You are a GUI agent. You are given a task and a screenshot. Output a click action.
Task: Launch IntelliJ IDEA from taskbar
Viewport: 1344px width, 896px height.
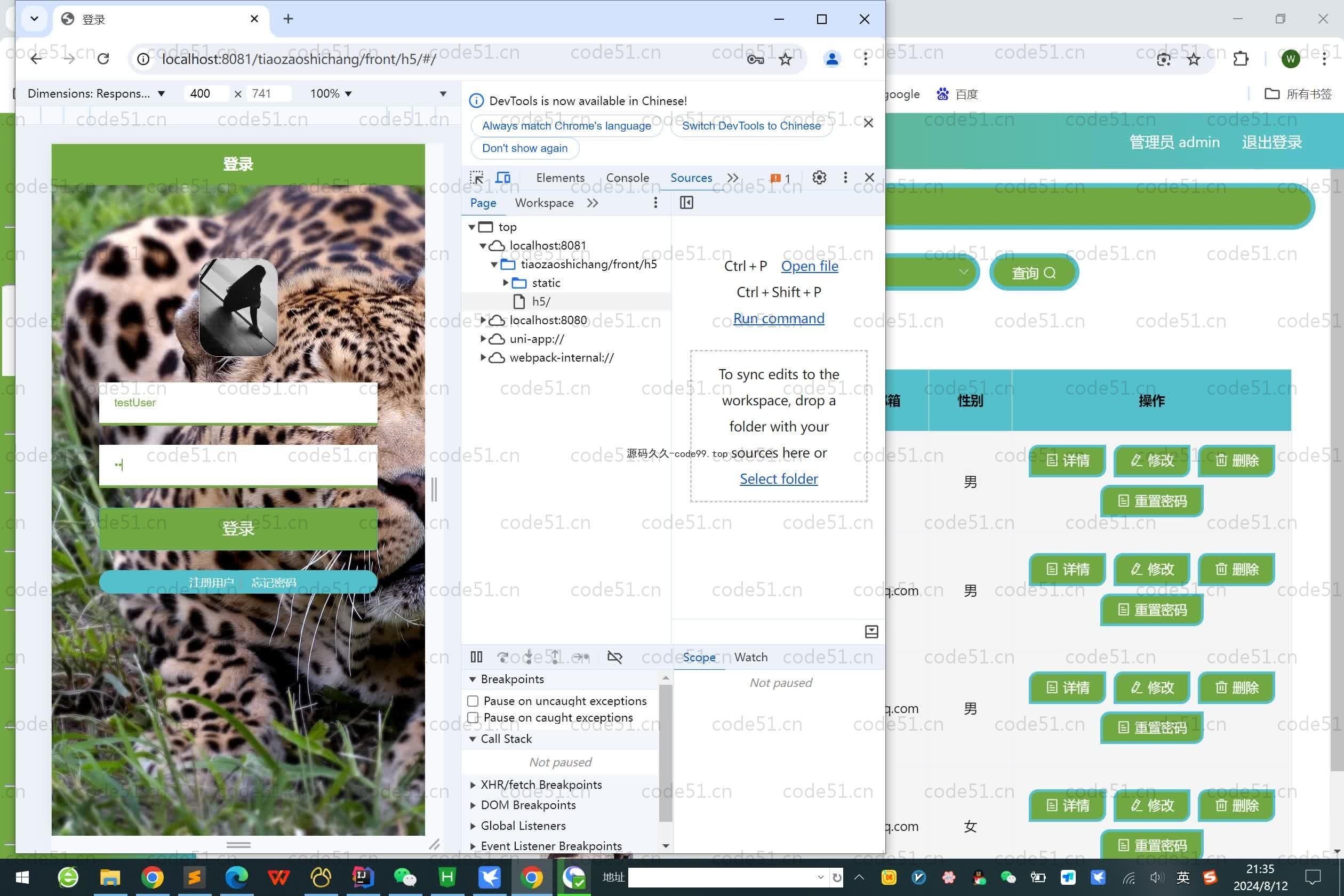click(x=363, y=877)
